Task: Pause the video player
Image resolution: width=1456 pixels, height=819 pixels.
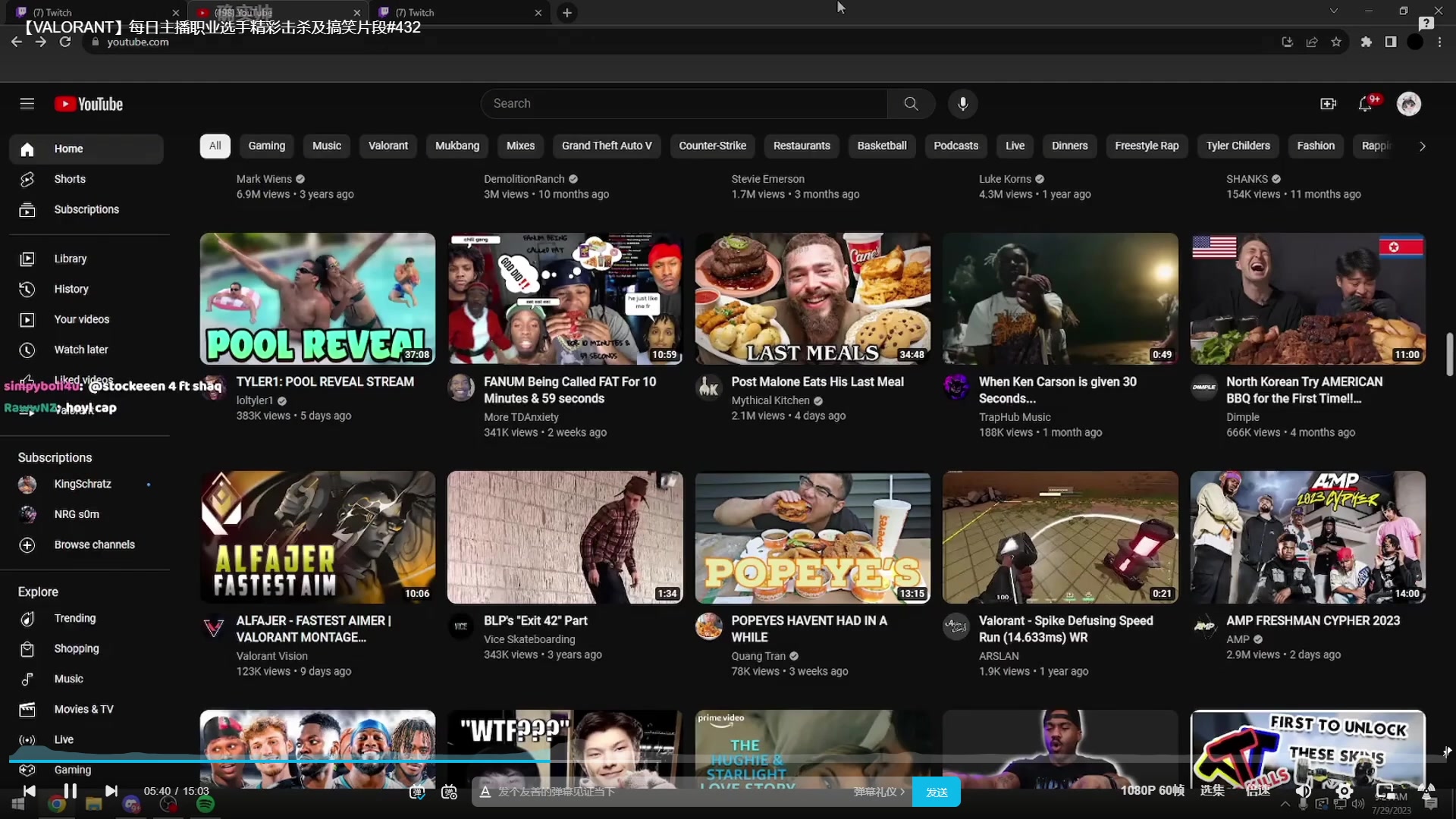Action: [x=70, y=791]
